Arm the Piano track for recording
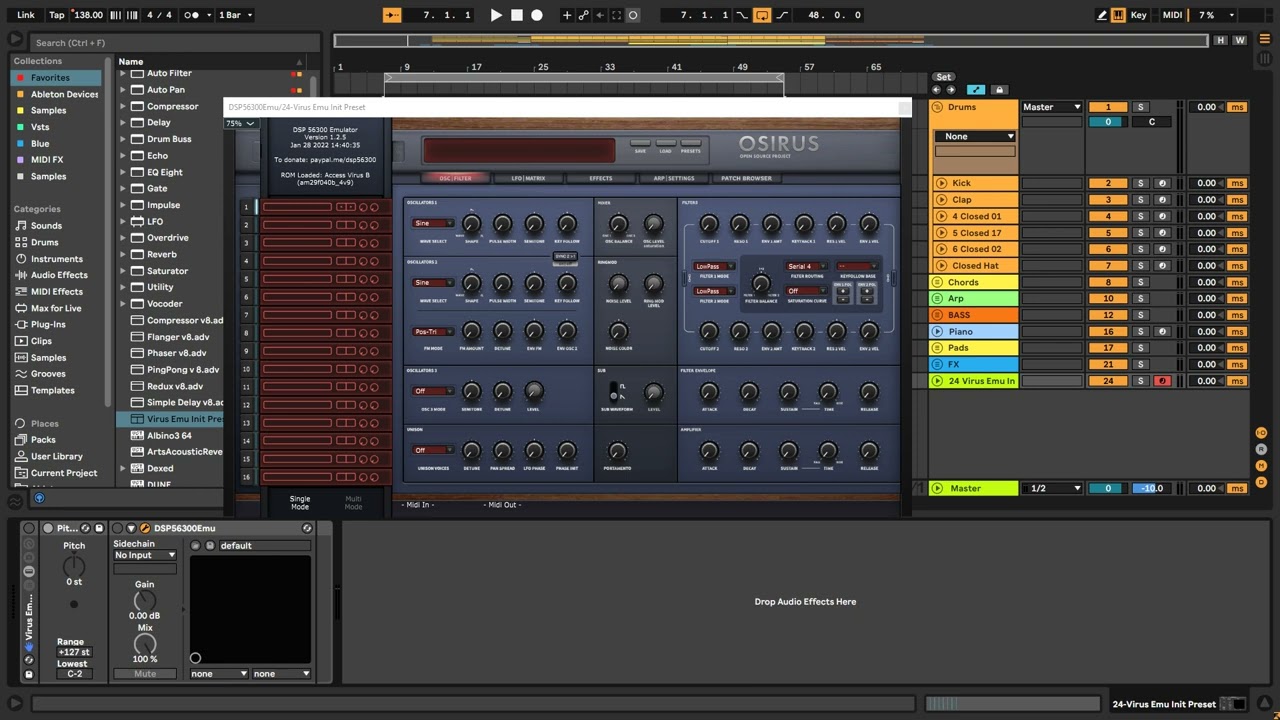This screenshot has height=720, width=1280. pyautogui.click(x=1162, y=331)
